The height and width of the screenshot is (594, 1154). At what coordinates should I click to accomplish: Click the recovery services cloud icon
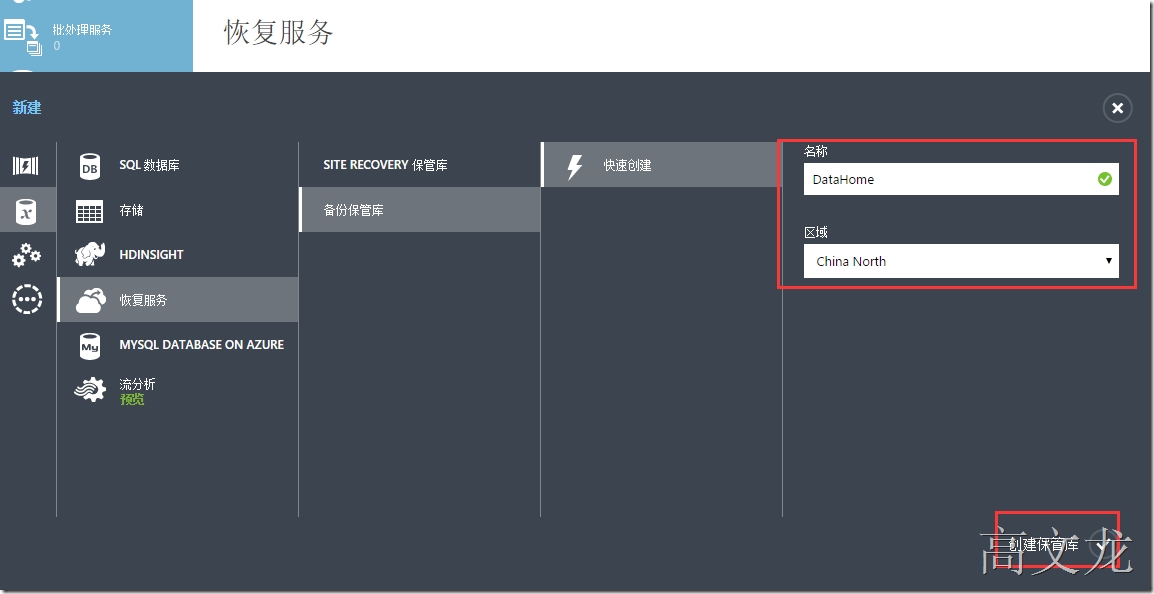pos(90,300)
